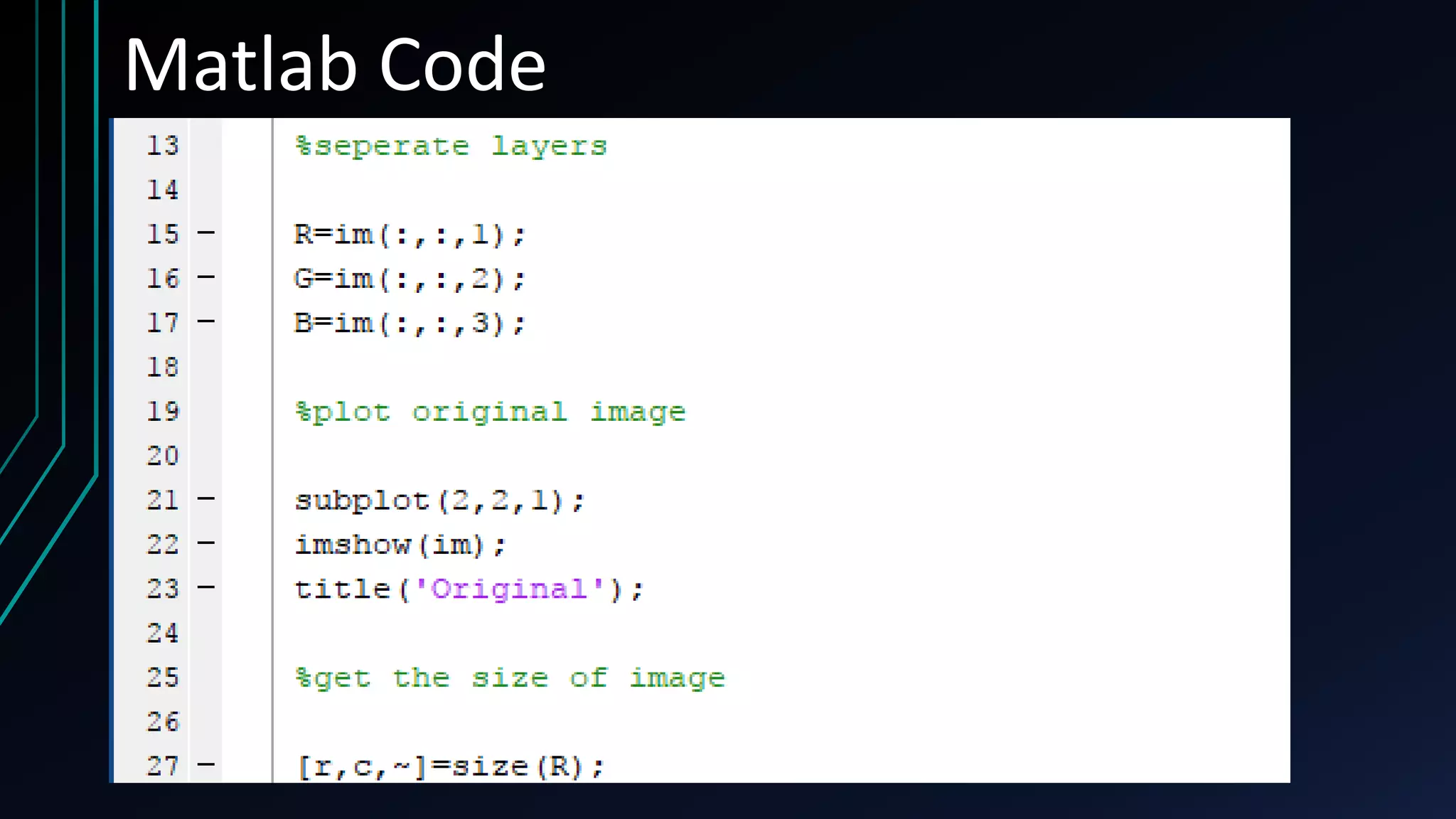Click code line title('Original');
The width and height of the screenshot is (1456, 819).
469,589
